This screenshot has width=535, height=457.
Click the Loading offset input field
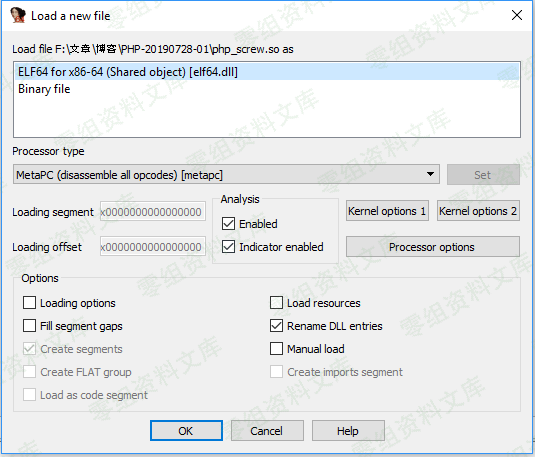[x=153, y=247]
